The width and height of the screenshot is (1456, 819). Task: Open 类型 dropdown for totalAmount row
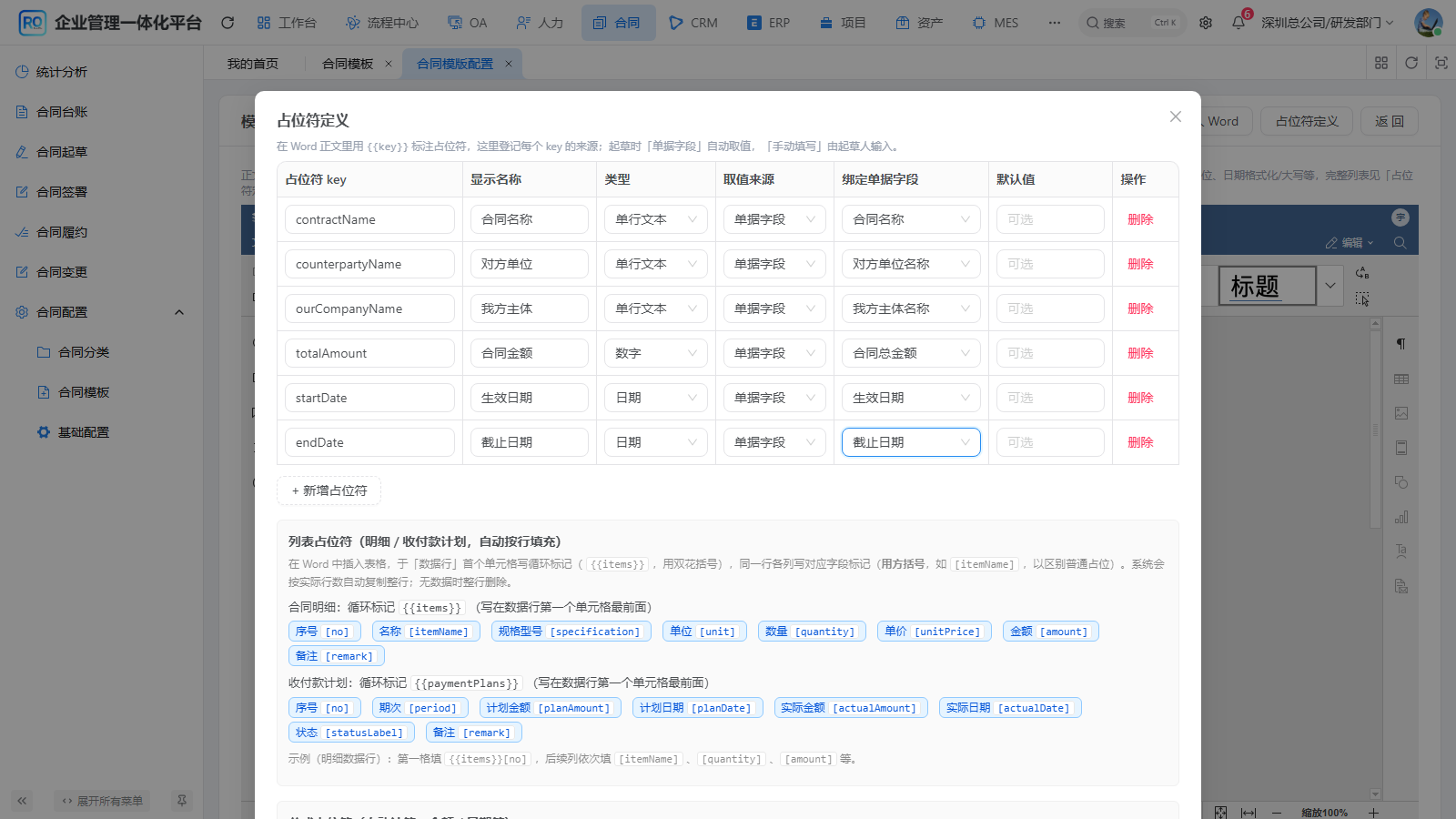(x=656, y=353)
